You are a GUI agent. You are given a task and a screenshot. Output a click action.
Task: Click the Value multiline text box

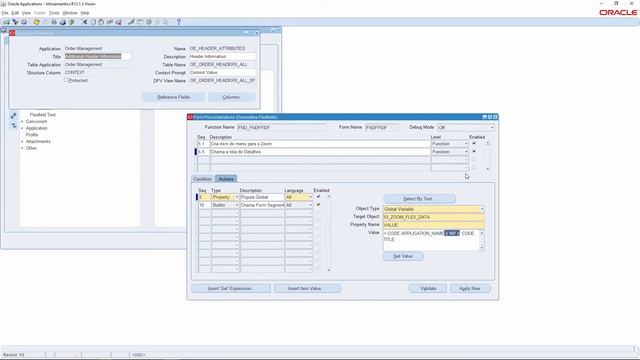[x=431, y=240]
